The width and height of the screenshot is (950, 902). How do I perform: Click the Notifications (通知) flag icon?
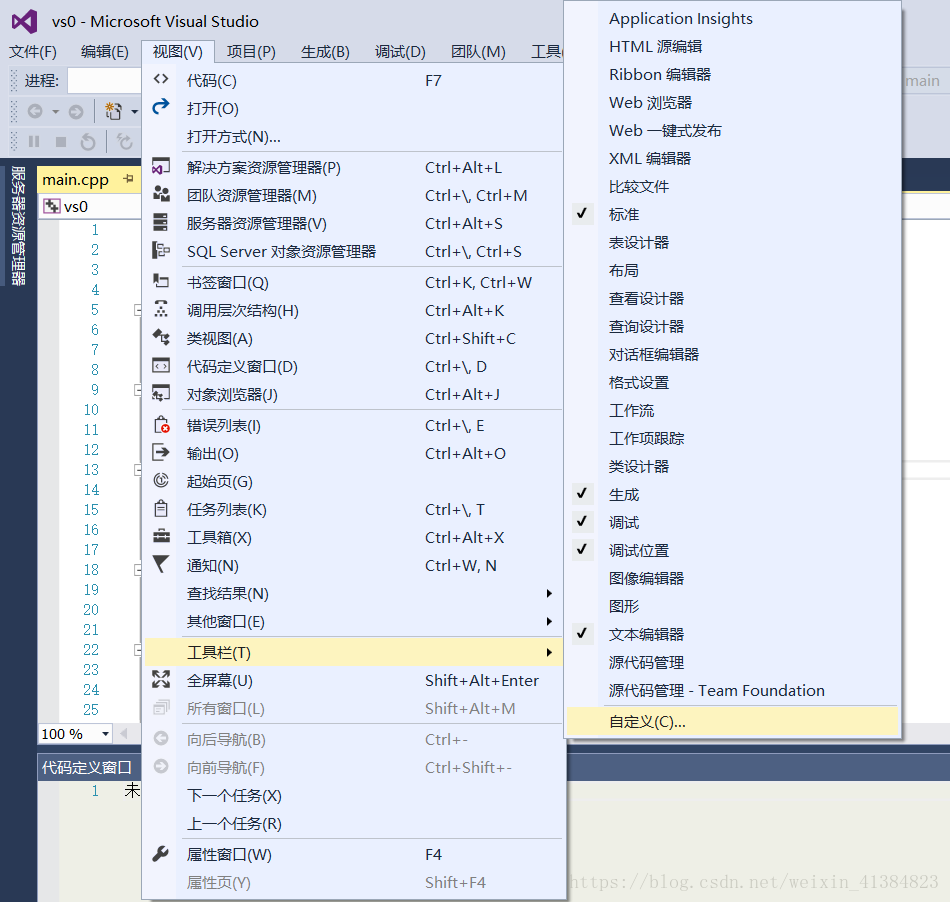[161, 563]
